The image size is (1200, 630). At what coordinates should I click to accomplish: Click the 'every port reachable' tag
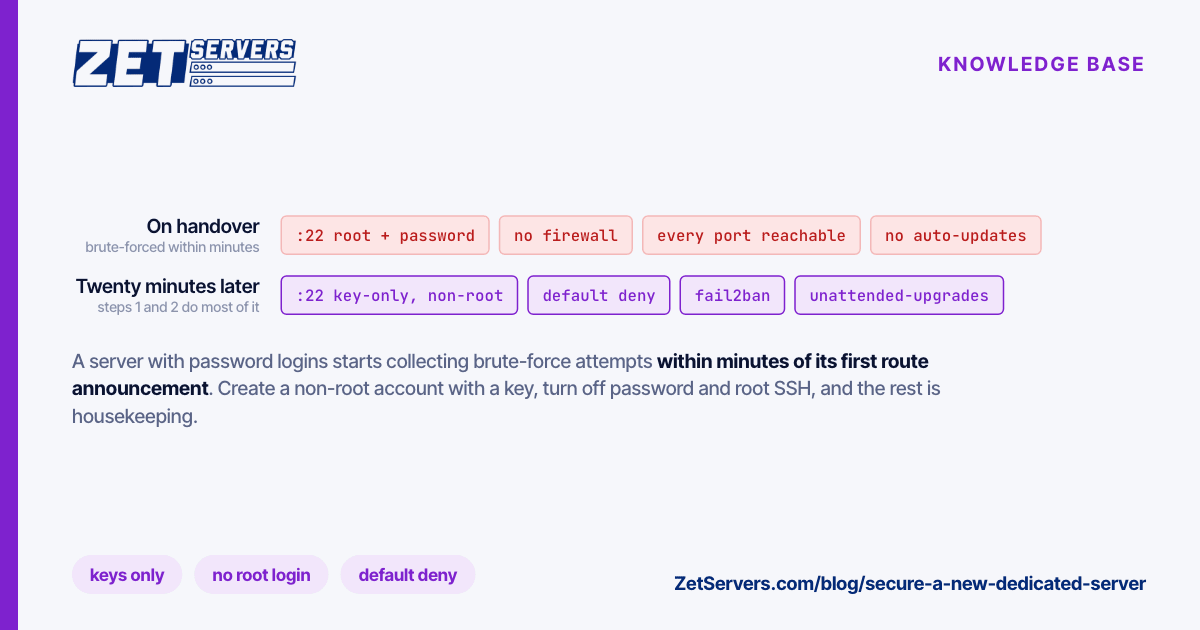tap(751, 235)
